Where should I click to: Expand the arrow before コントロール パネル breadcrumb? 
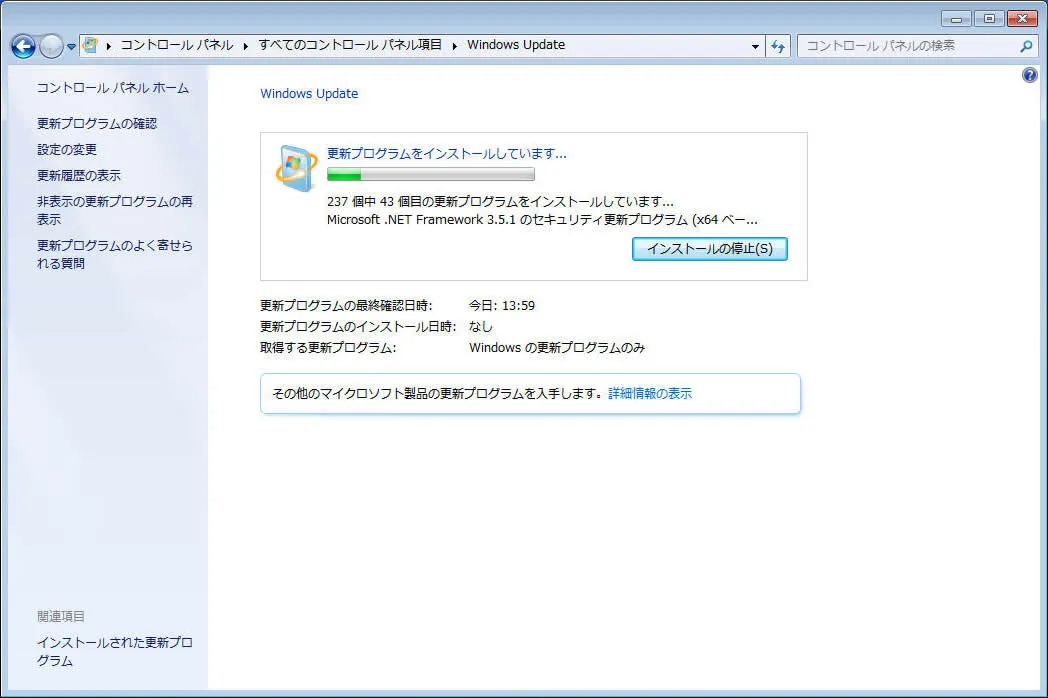click(109, 45)
